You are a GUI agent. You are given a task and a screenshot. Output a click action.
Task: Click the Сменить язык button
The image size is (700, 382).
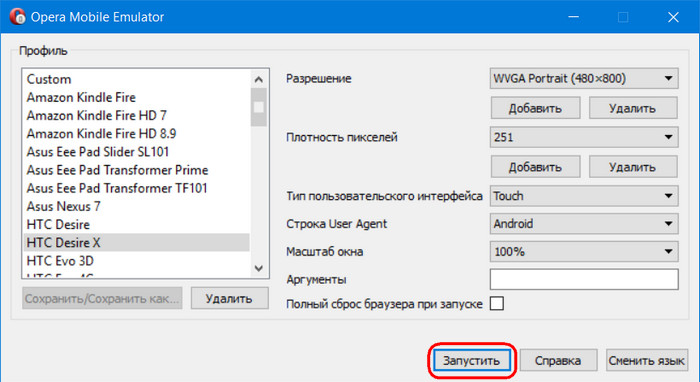coord(646,360)
